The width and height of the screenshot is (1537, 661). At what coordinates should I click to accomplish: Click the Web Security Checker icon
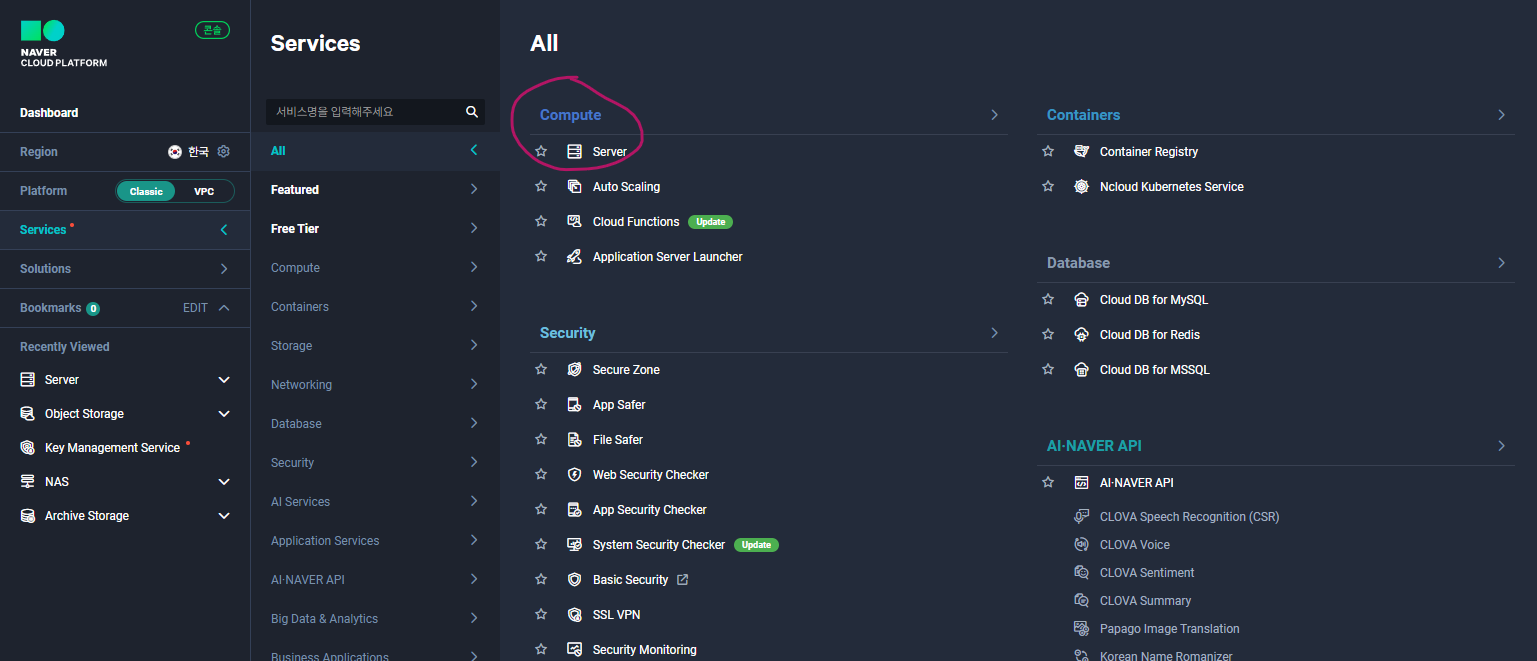pos(574,475)
